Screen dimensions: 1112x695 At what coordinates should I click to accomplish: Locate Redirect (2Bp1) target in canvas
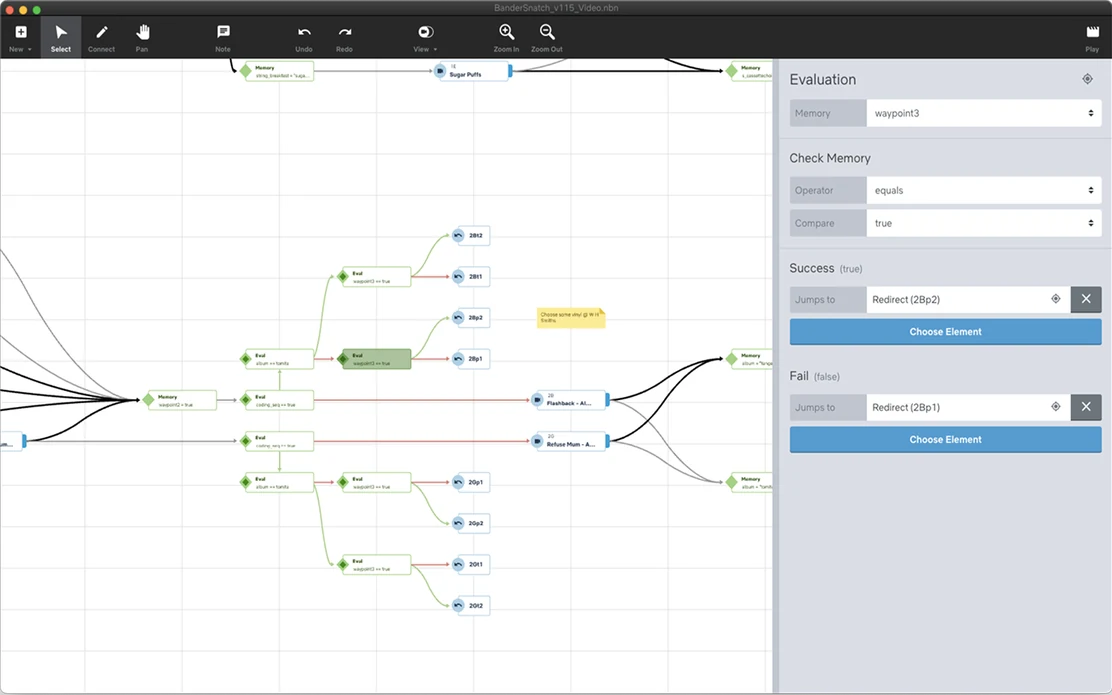(1055, 407)
